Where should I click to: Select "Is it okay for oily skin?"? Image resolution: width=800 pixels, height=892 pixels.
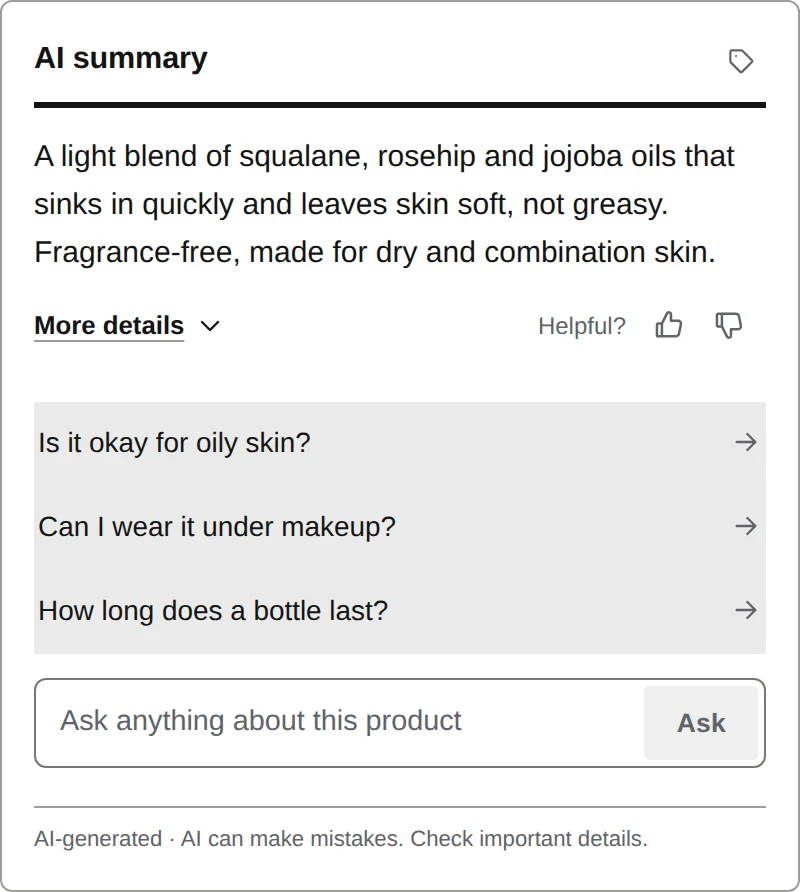pos(400,443)
